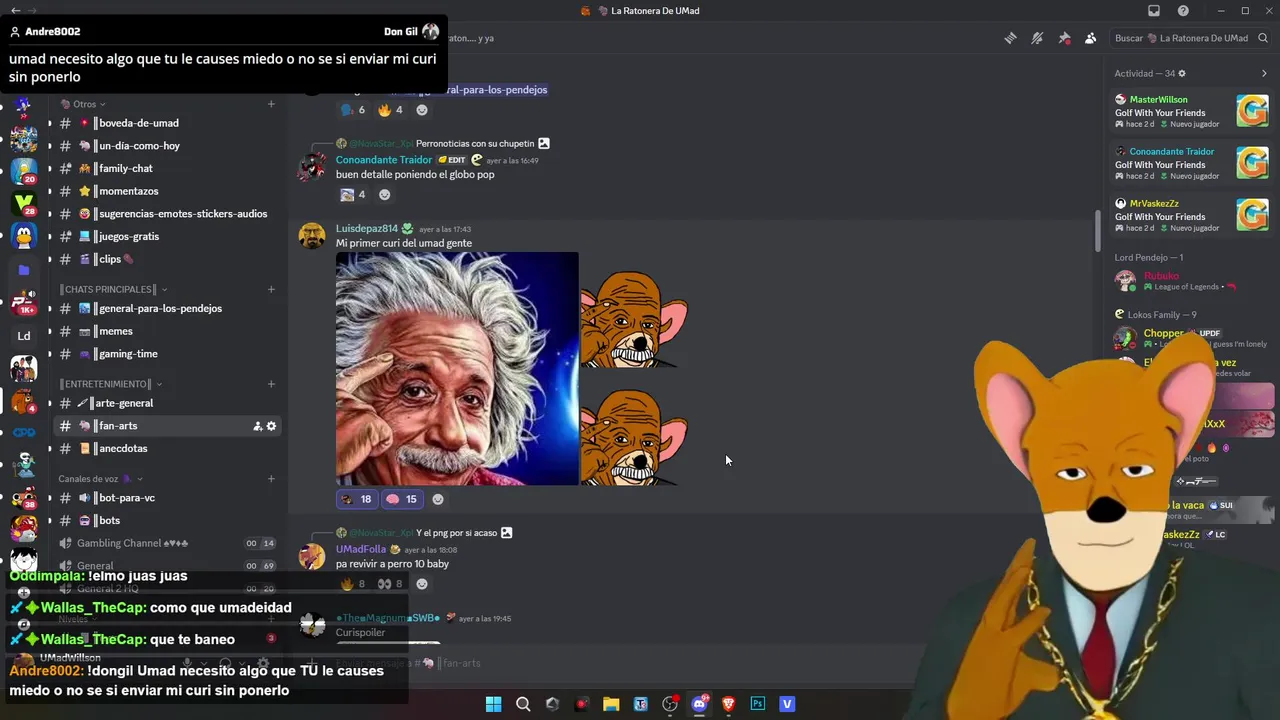Join the Gambling Channel voice channel
The image size is (1280, 720).
(x=167, y=543)
